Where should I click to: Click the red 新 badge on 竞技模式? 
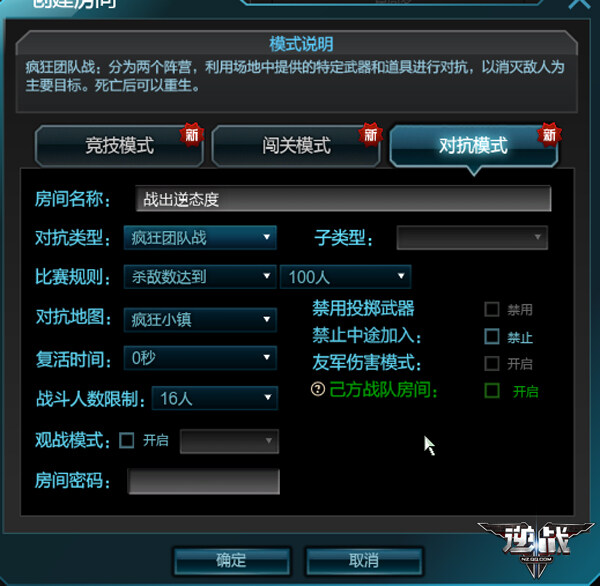(x=192, y=134)
